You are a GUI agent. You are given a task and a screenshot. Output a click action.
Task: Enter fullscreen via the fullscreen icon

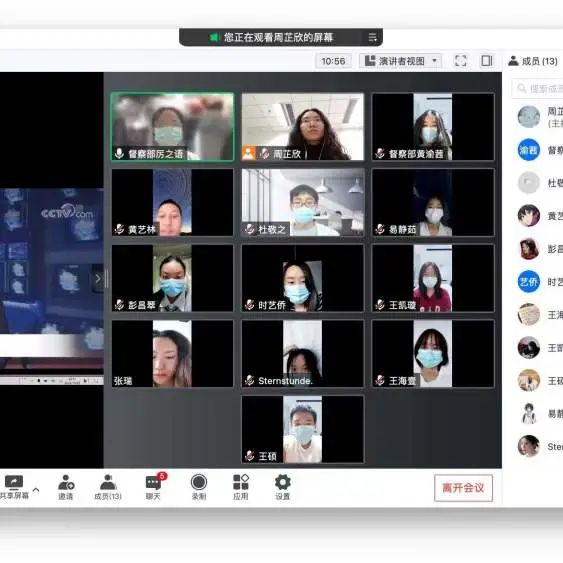[x=461, y=61]
